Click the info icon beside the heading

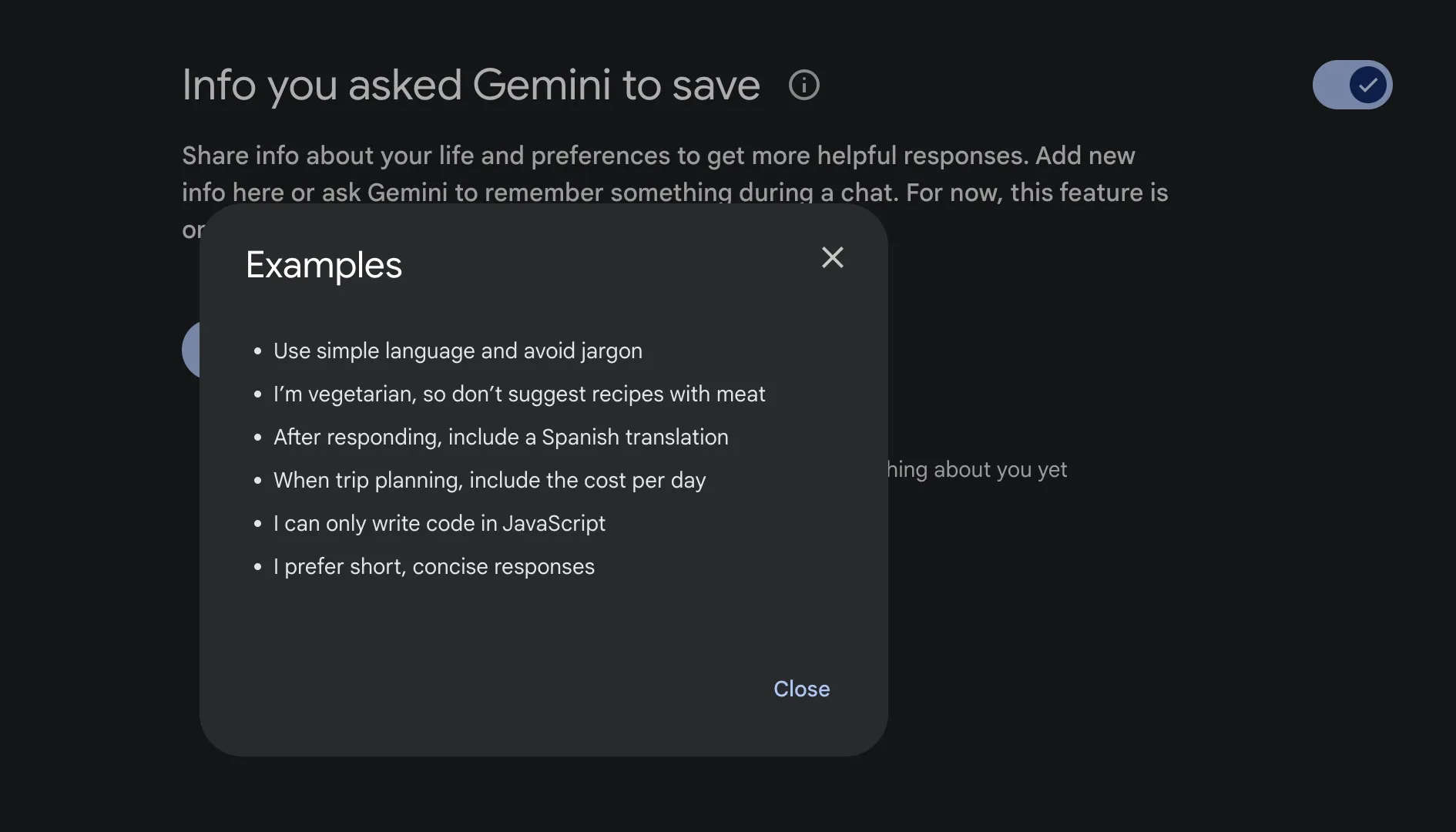point(804,85)
